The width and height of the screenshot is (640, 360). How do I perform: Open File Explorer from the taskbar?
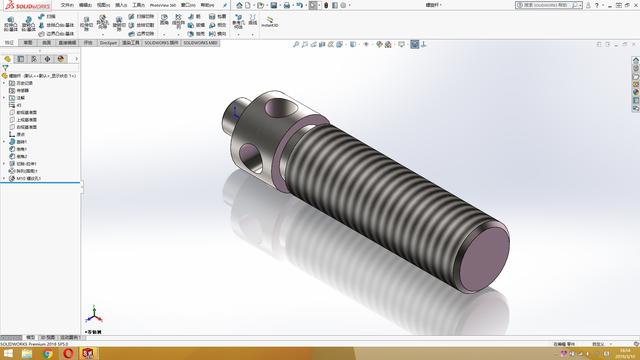pos(27,353)
